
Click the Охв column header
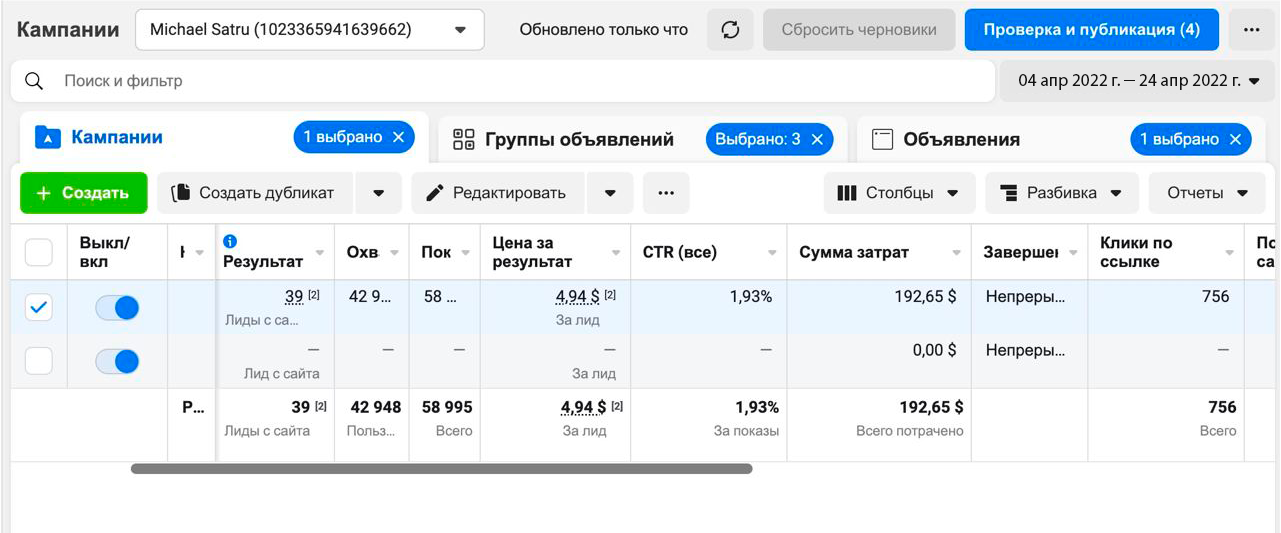click(x=362, y=253)
